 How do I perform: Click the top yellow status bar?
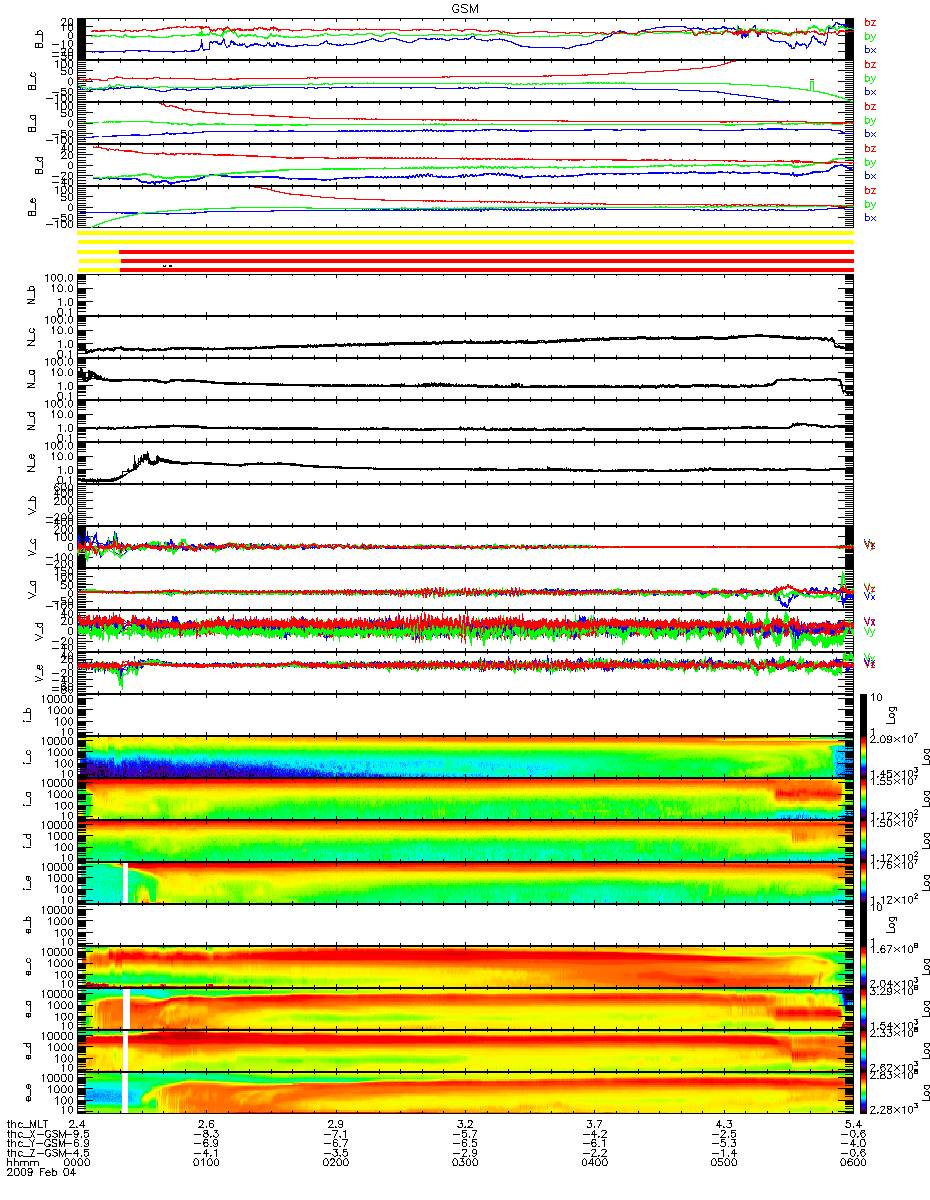[465, 231]
